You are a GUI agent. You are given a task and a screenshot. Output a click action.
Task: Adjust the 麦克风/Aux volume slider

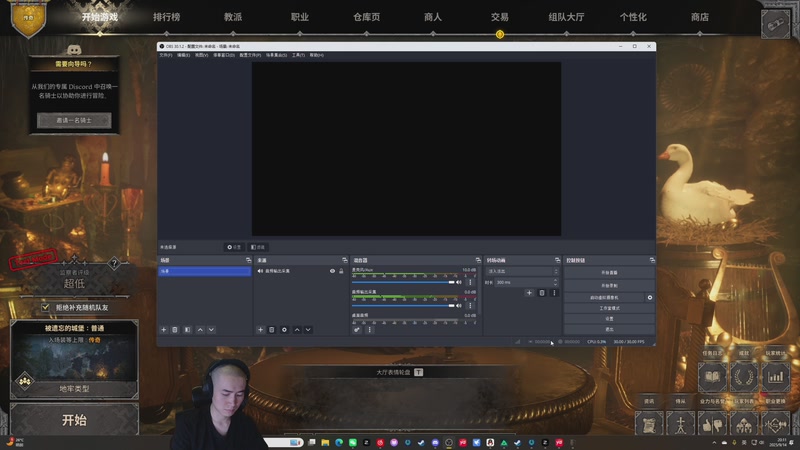tap(403, 282)
